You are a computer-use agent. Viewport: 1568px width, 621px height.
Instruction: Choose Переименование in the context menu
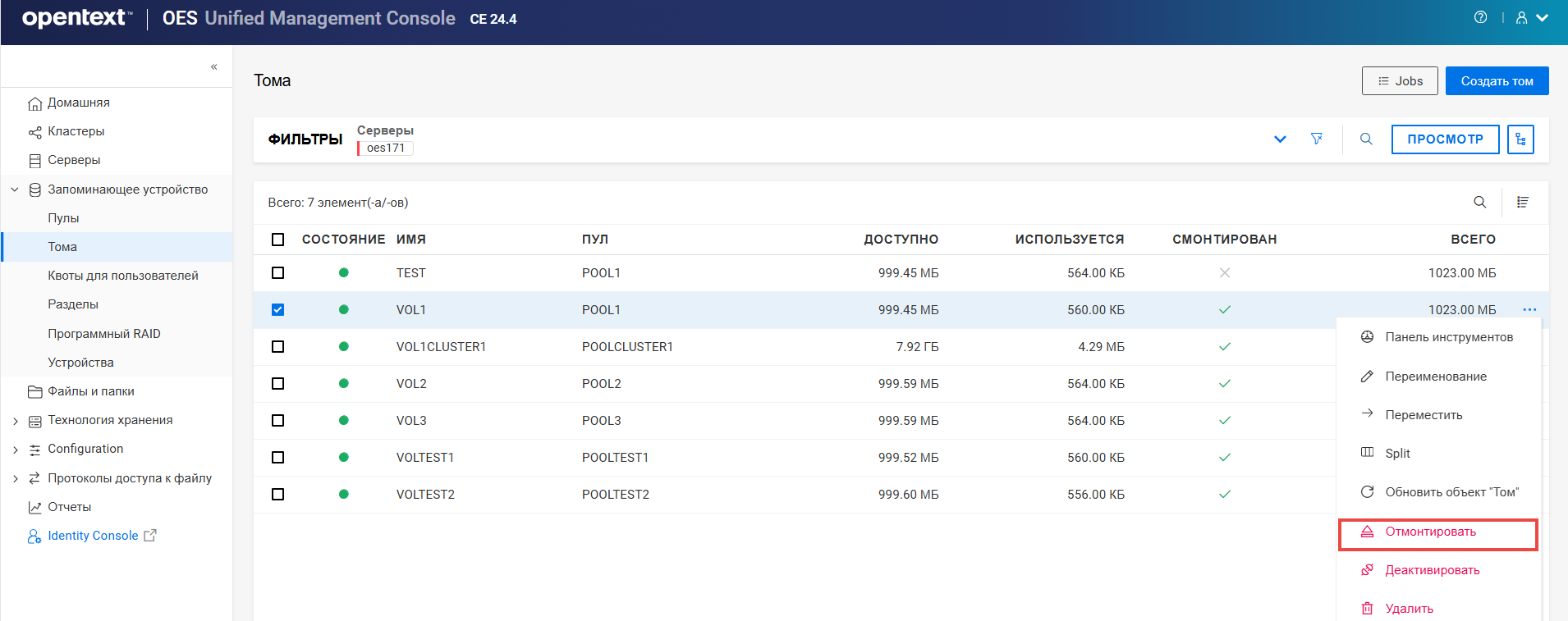pyautogui.click(x=1435, y=377)
